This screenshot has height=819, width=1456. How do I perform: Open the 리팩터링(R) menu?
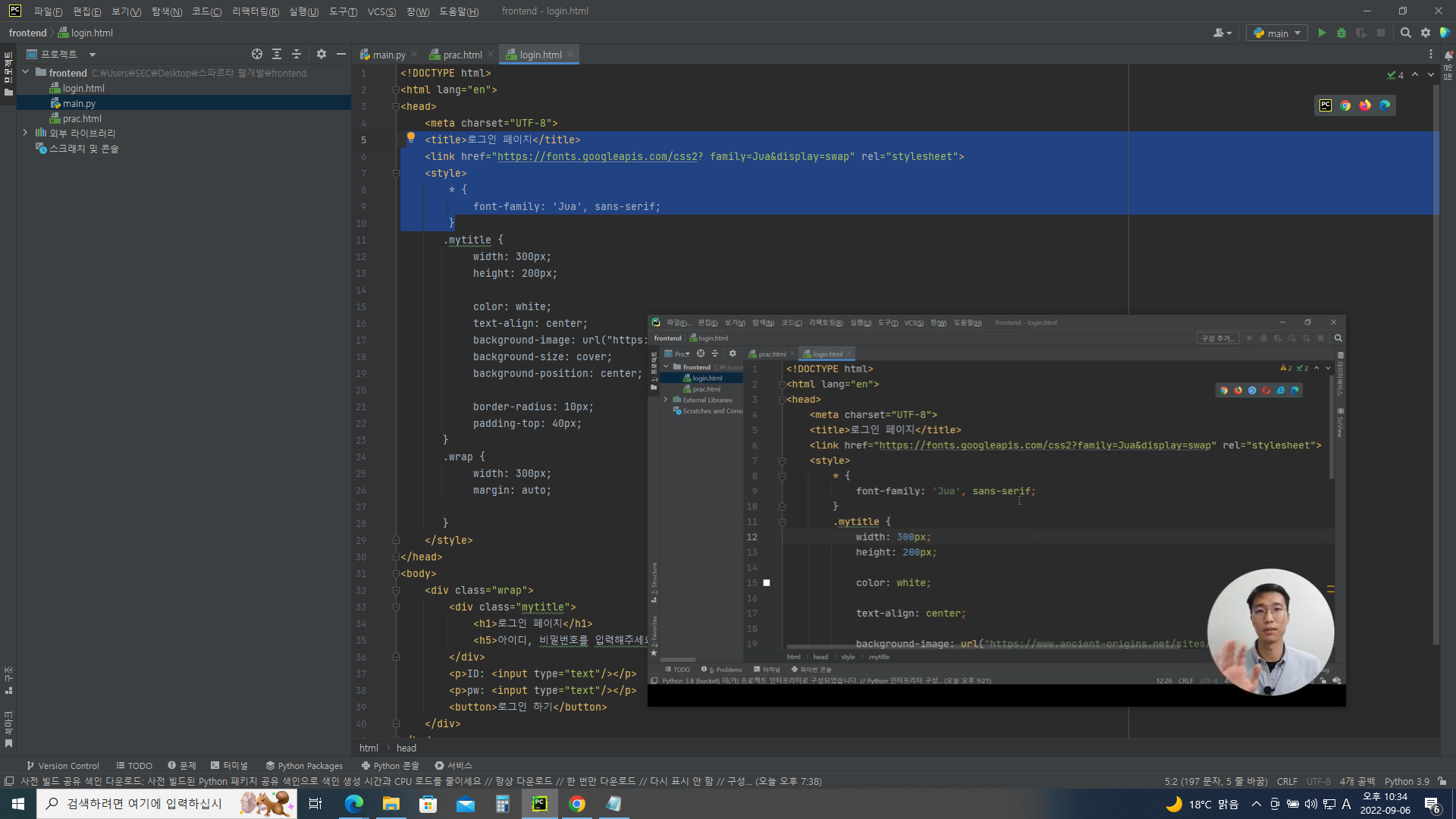[x=256, y=11]
